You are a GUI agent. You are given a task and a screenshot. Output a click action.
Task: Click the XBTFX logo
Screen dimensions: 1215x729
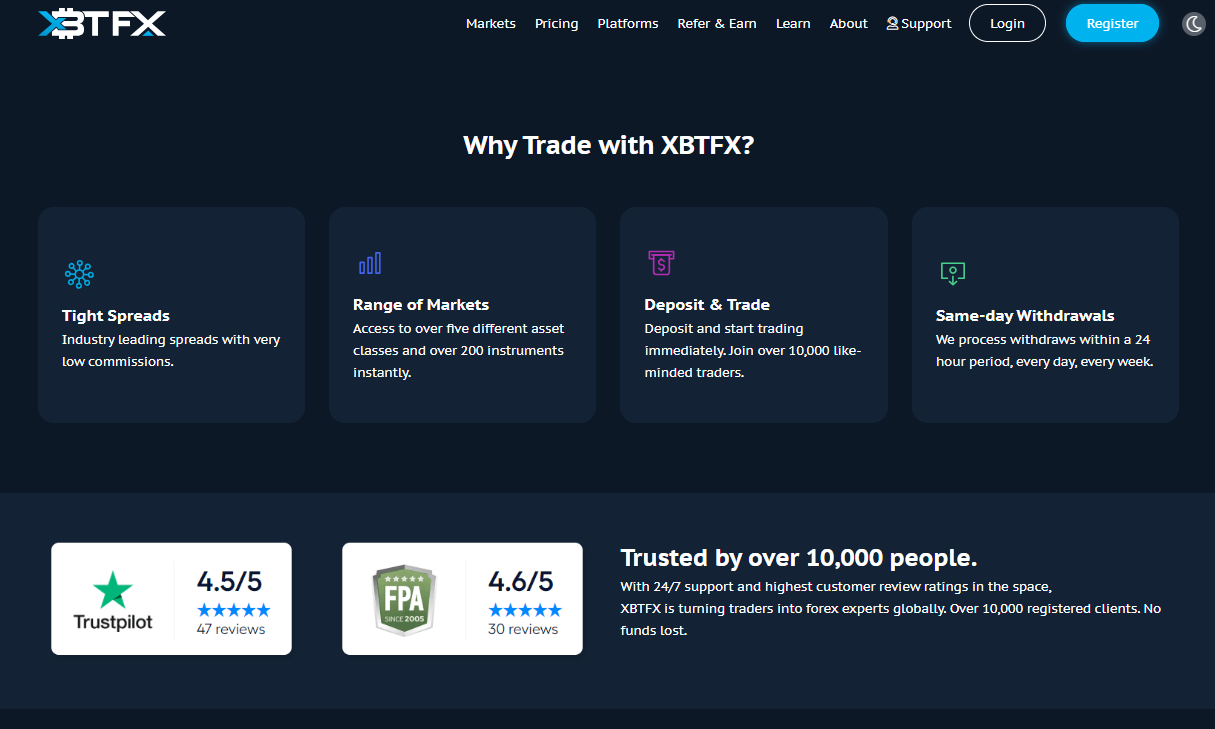point(100,22)
